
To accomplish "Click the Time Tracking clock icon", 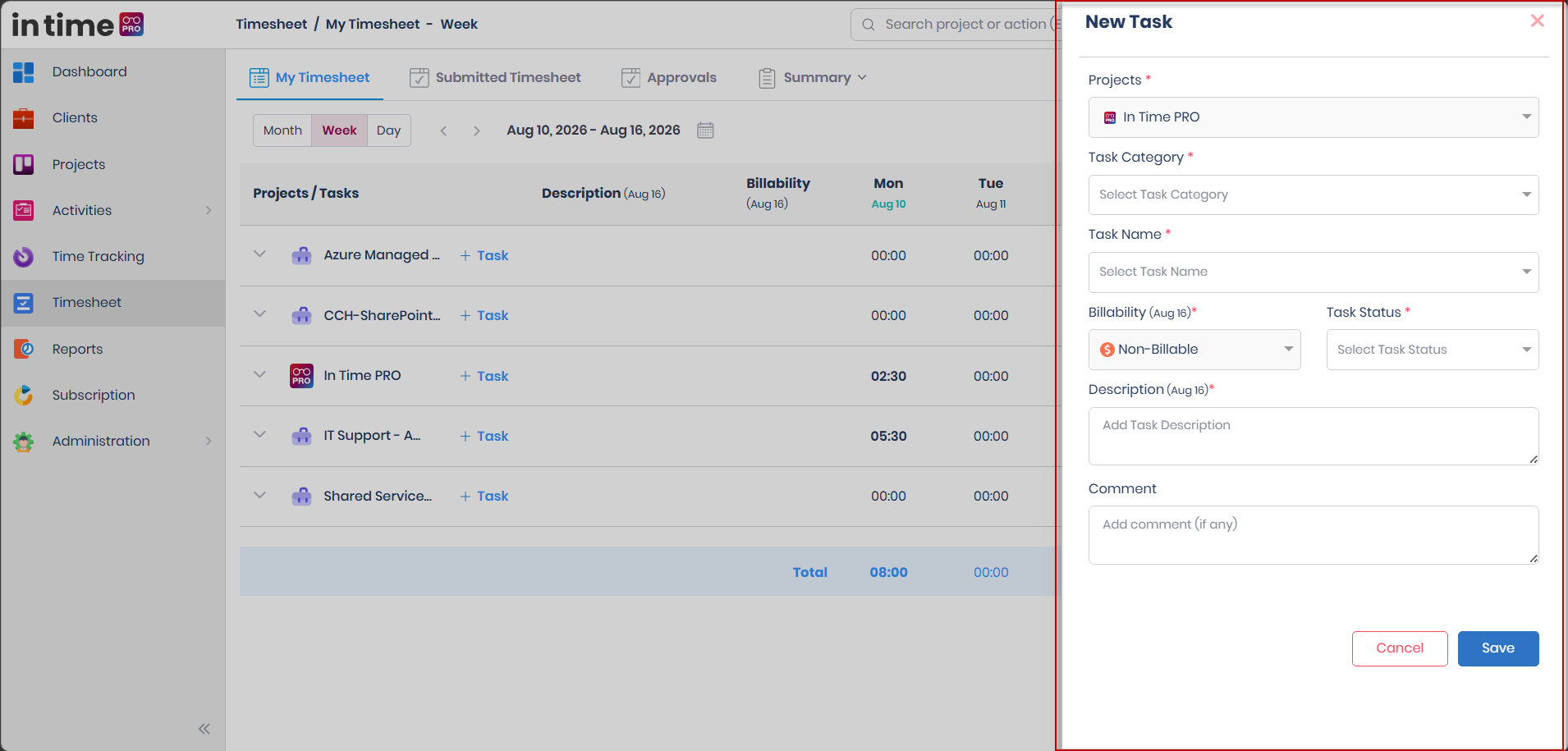I will pyautogui.click(x=24, y=257).
